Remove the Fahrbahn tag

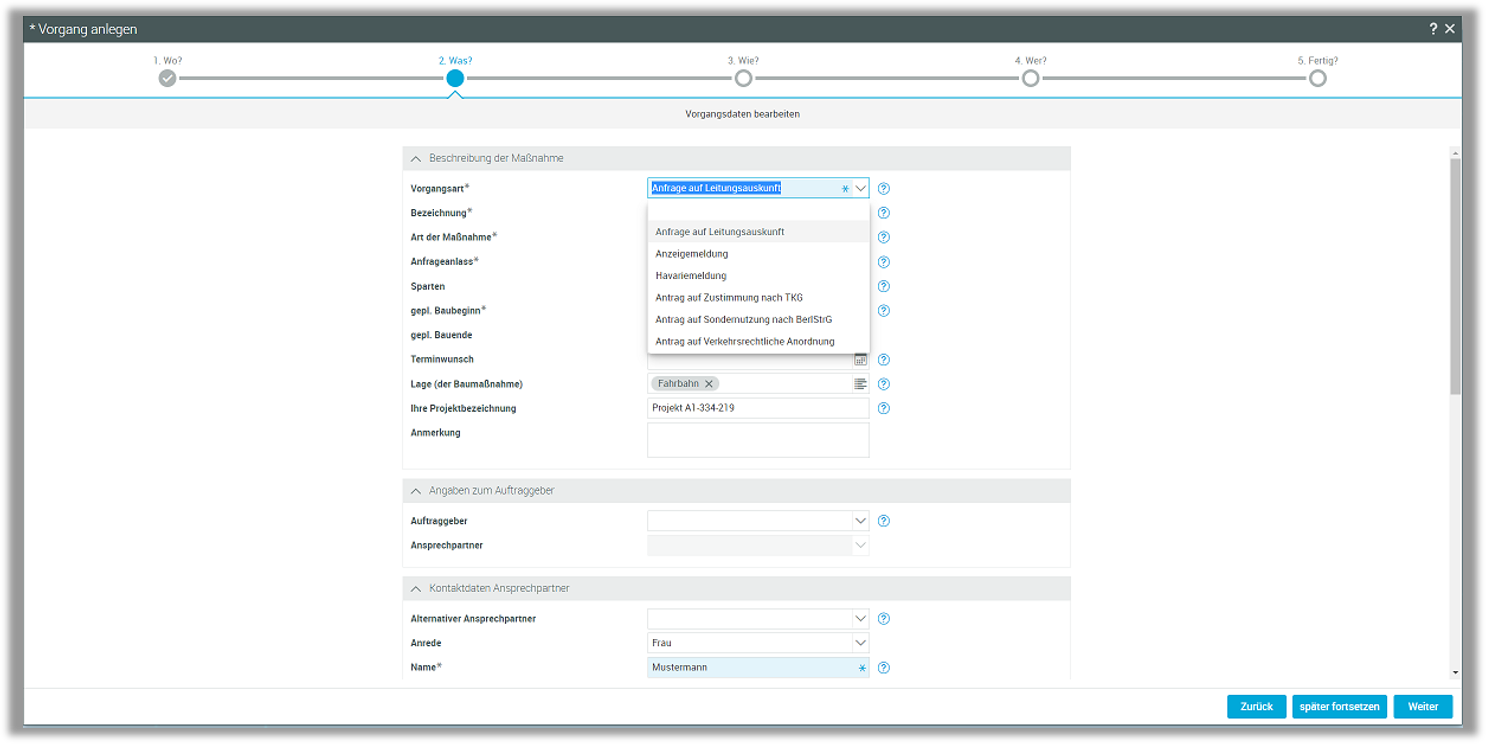(x=709, y=384)
